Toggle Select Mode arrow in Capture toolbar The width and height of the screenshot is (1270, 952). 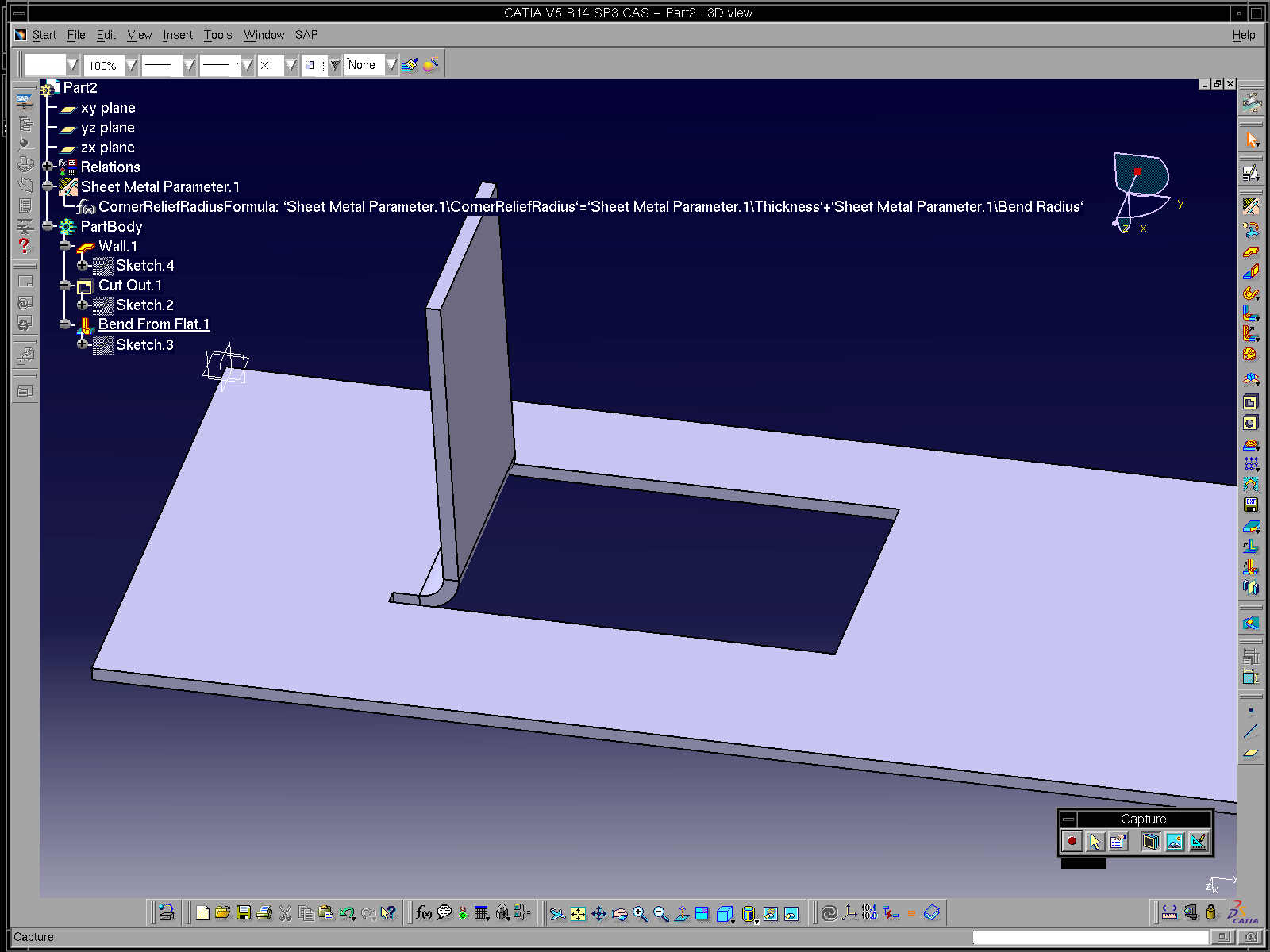click(1095, 842)
